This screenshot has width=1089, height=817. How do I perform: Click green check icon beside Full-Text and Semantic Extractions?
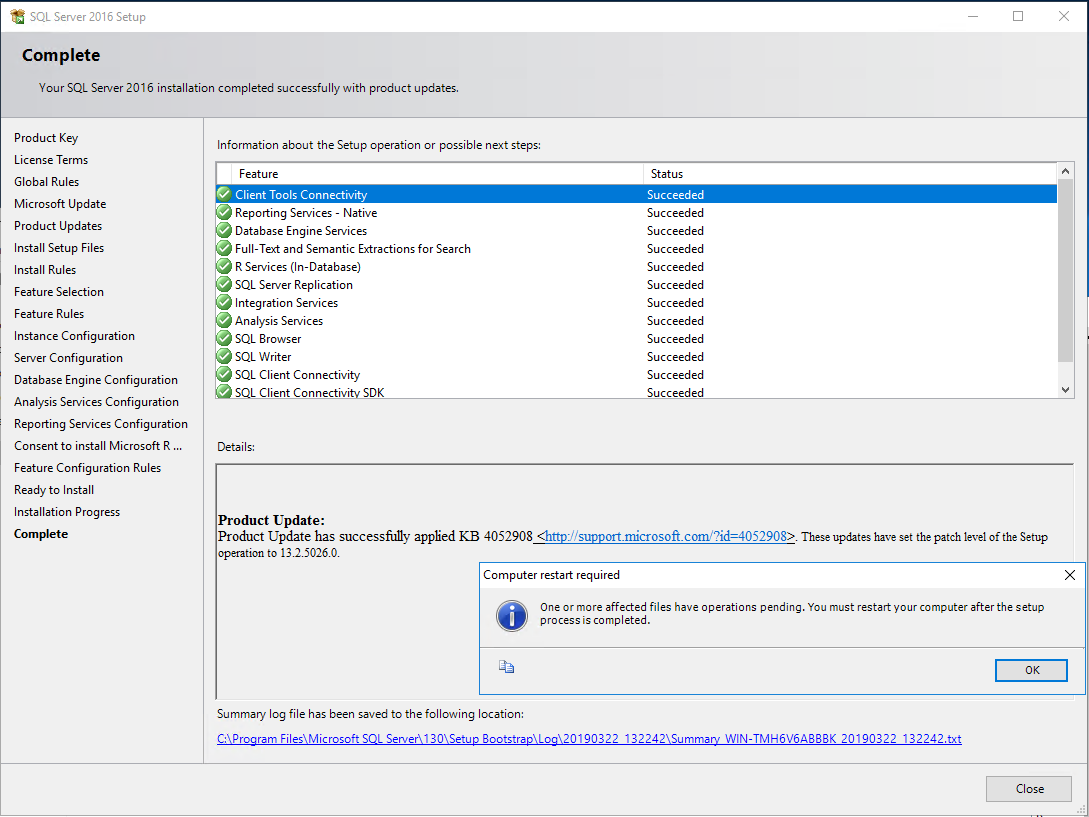(224, 248)
